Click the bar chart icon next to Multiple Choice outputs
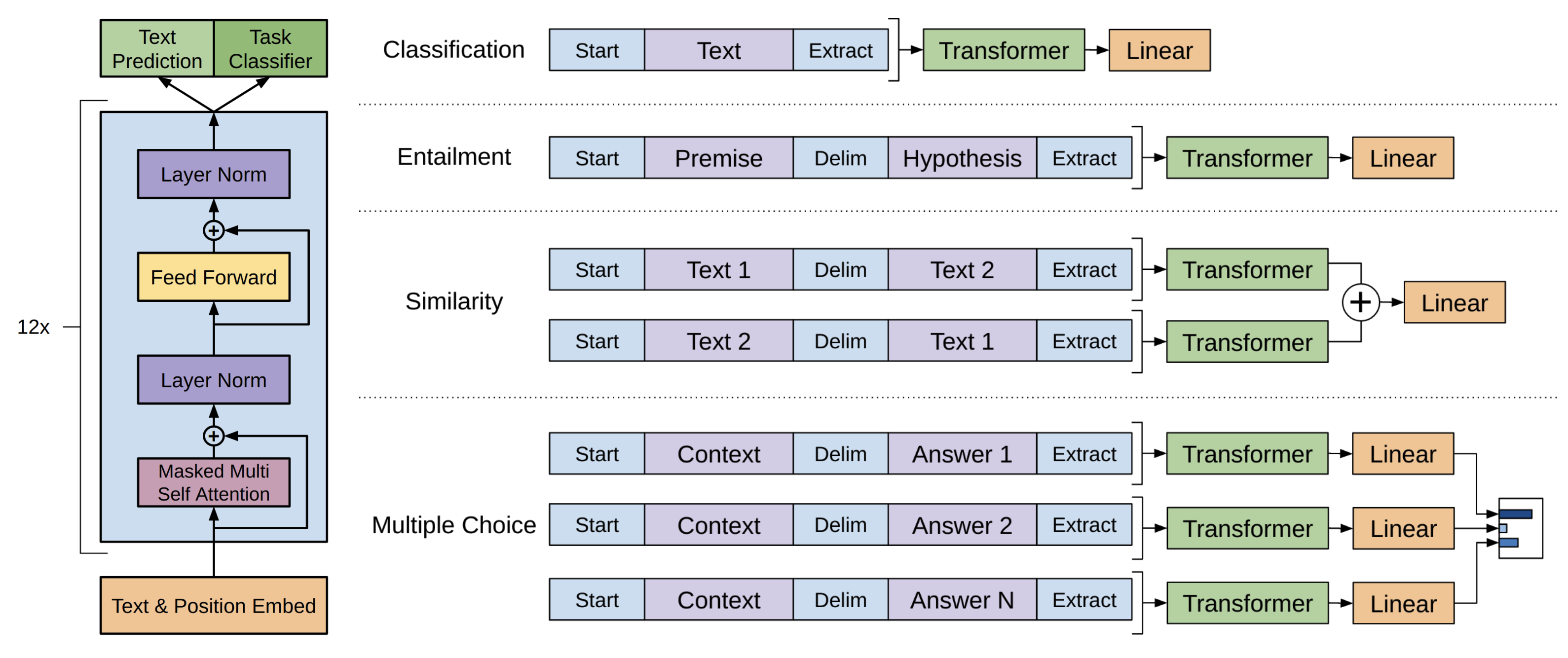 coord(1521,528)
